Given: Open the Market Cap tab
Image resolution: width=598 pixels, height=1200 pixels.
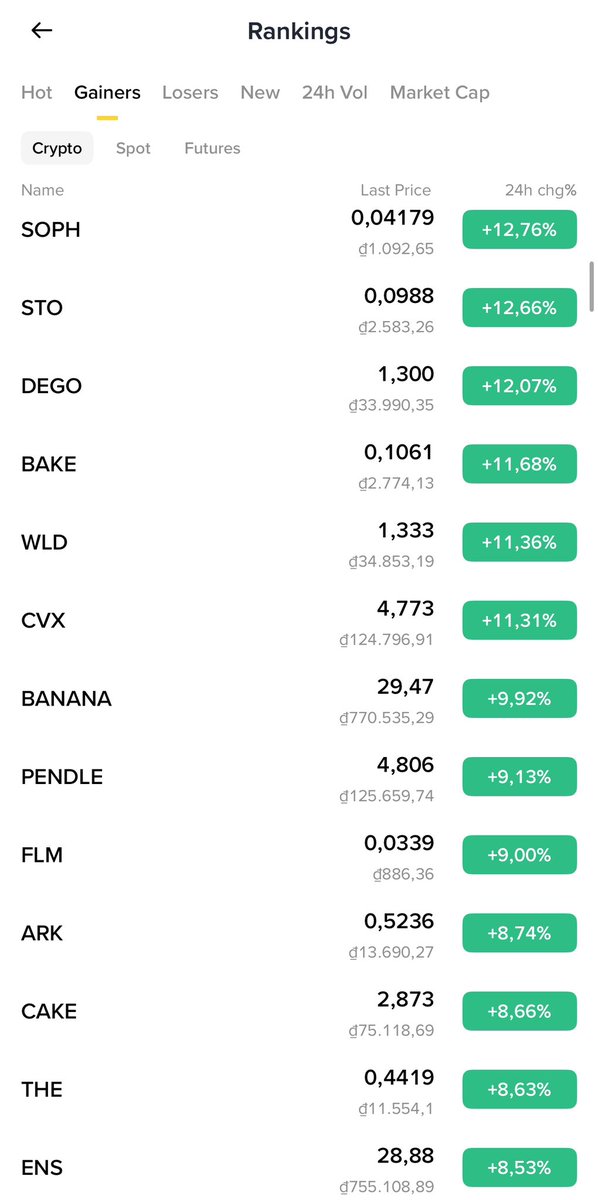Looking at the screenshot, I should [440, 92].
